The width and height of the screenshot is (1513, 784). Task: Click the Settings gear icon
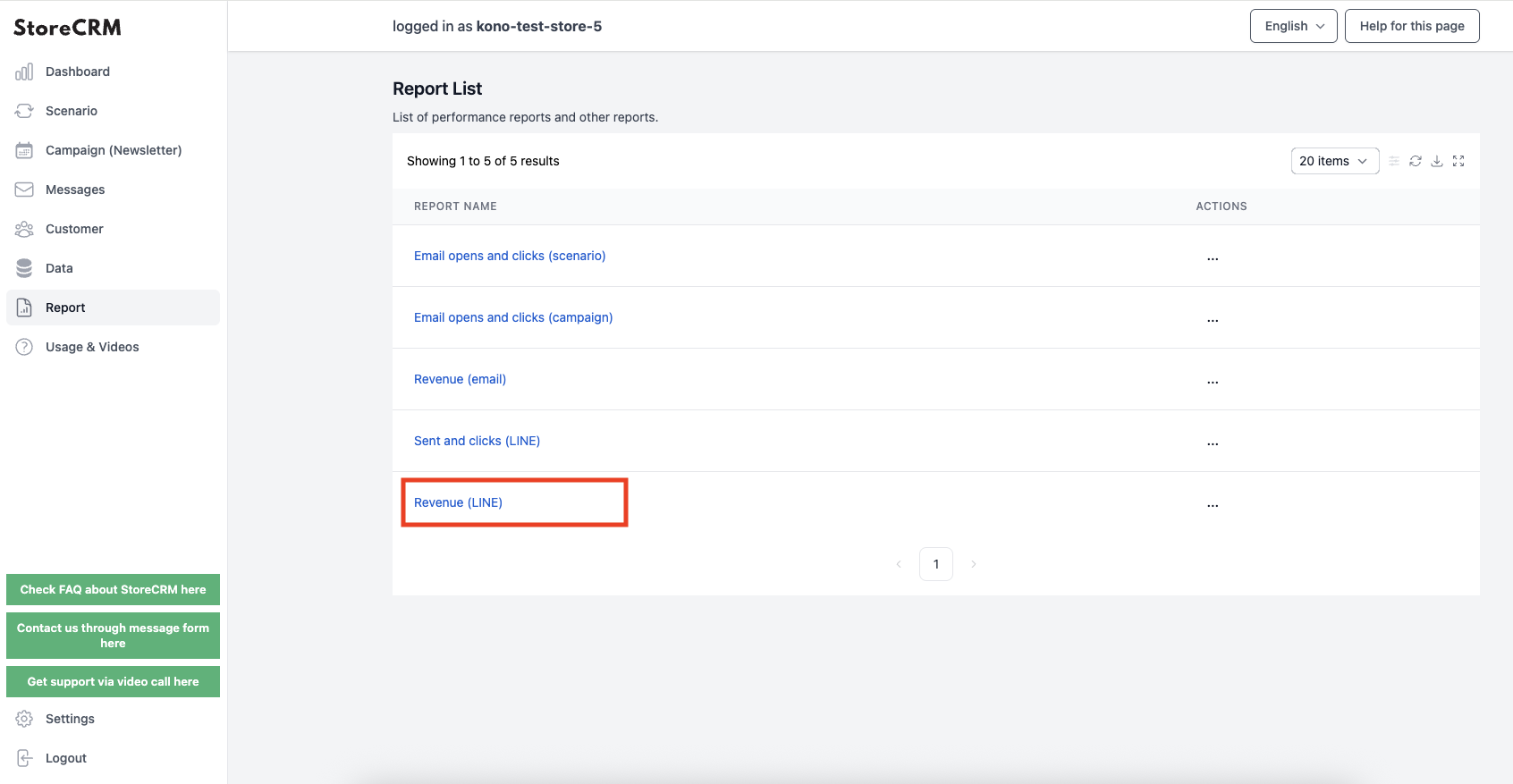coord(24,719)
